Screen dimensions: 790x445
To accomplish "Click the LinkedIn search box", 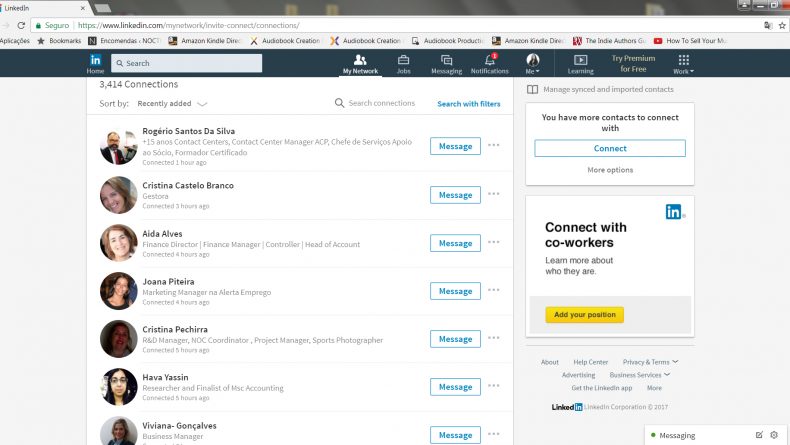I will click(186, 63).
